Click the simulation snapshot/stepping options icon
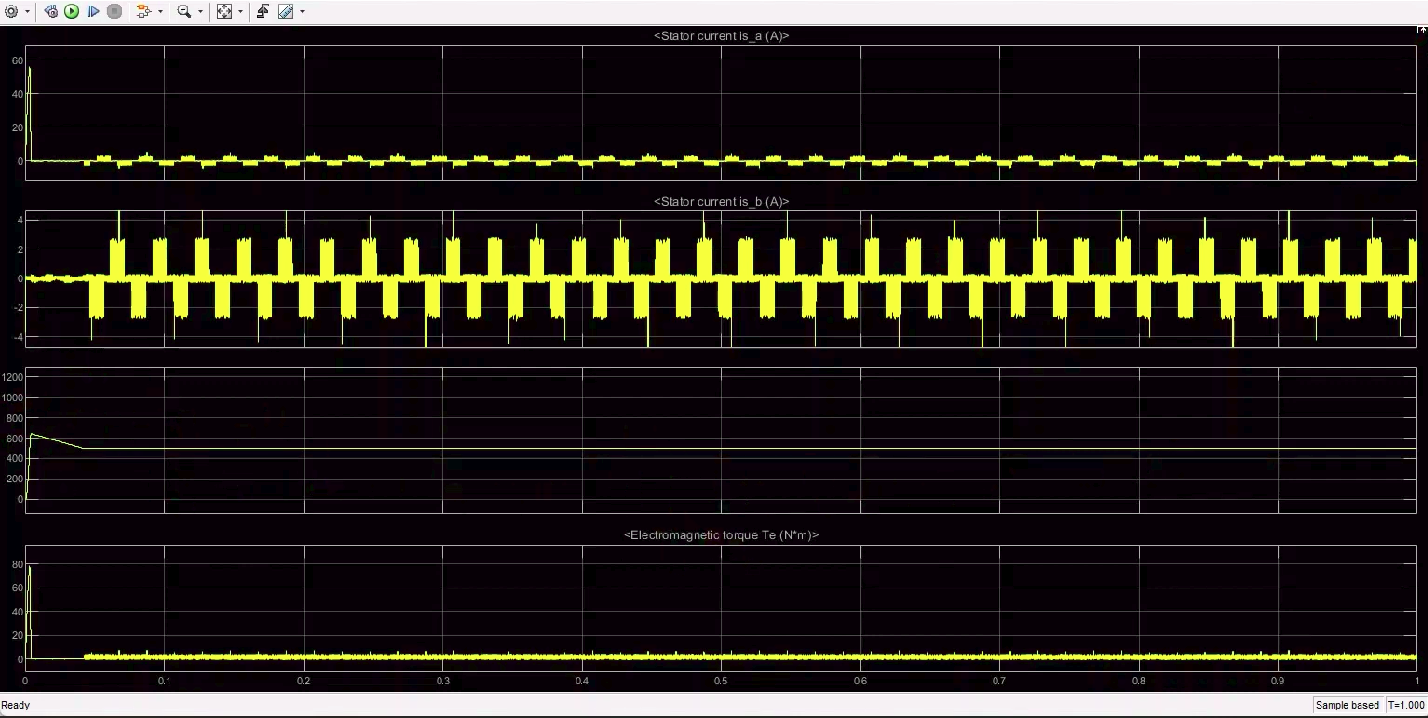1428x718 pixels. point(51,12)
